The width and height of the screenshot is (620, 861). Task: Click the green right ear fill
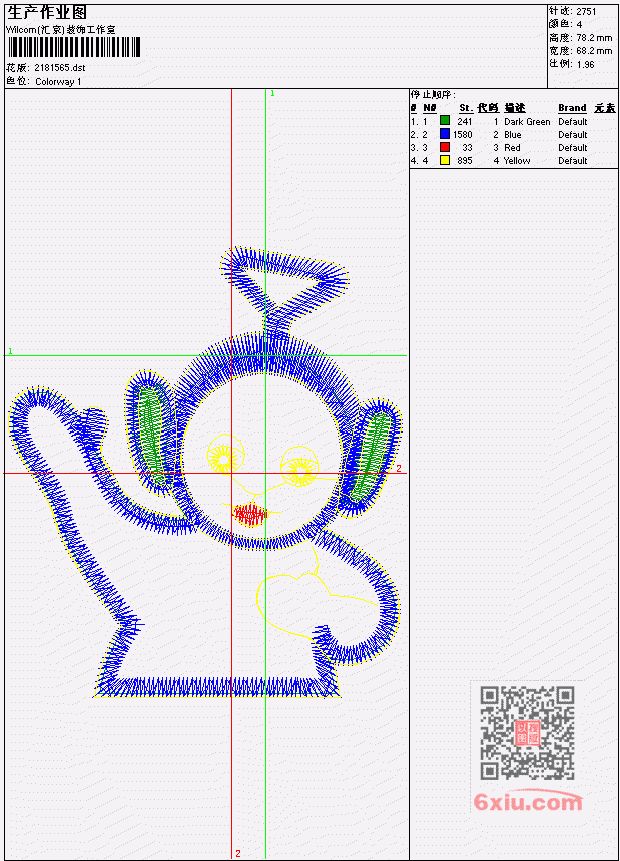pyautogui.click(x=371, y=456)
